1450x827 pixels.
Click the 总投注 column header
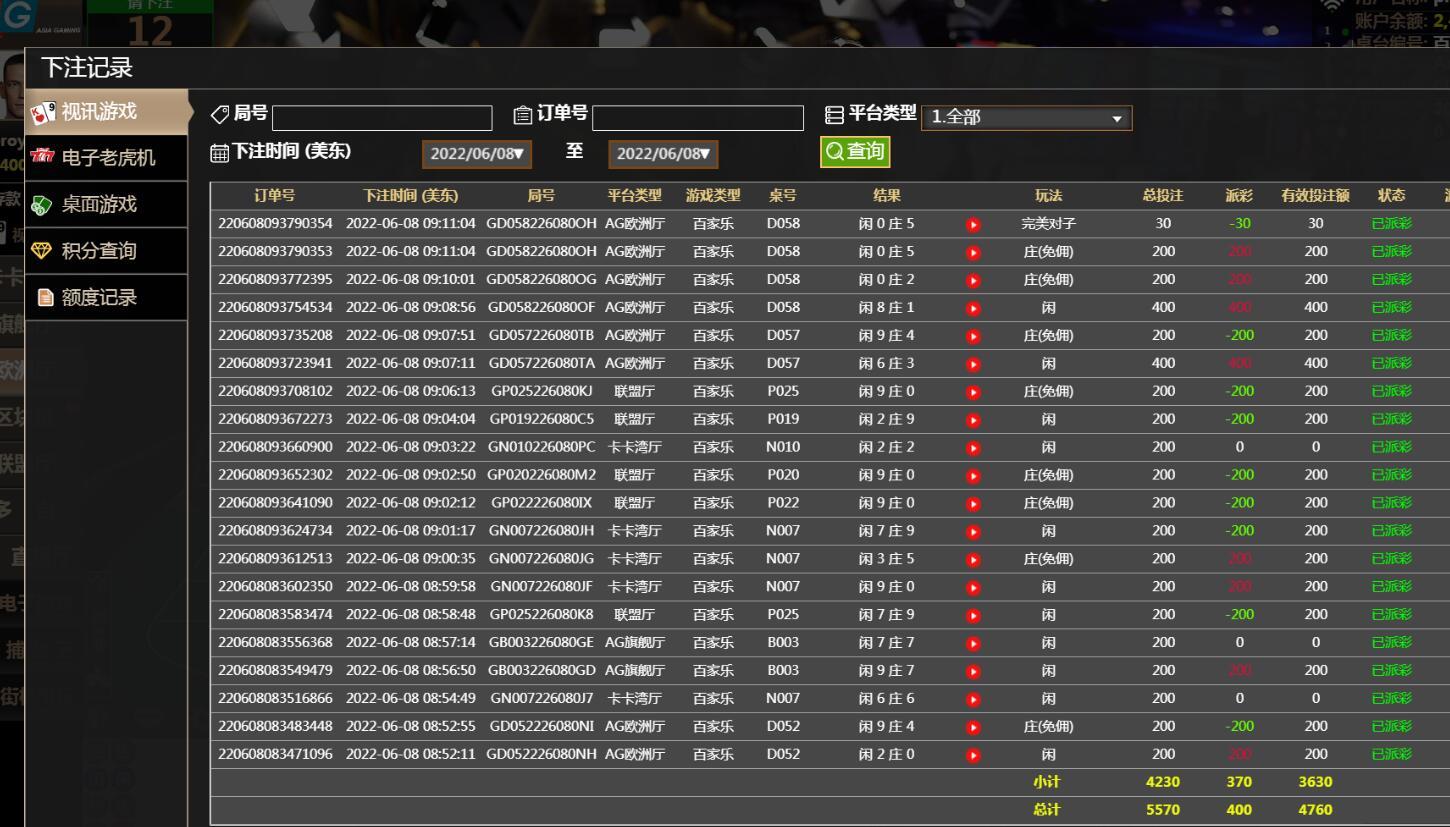click(x=1163, y=196)
